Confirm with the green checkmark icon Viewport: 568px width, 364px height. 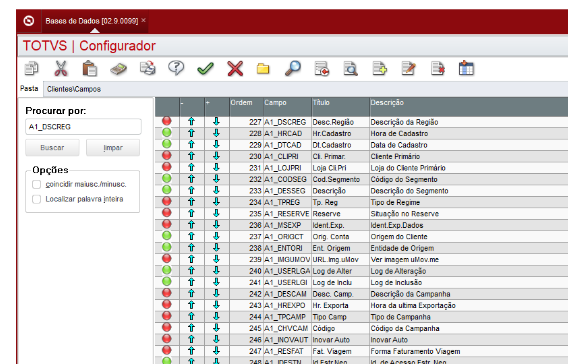205,68
